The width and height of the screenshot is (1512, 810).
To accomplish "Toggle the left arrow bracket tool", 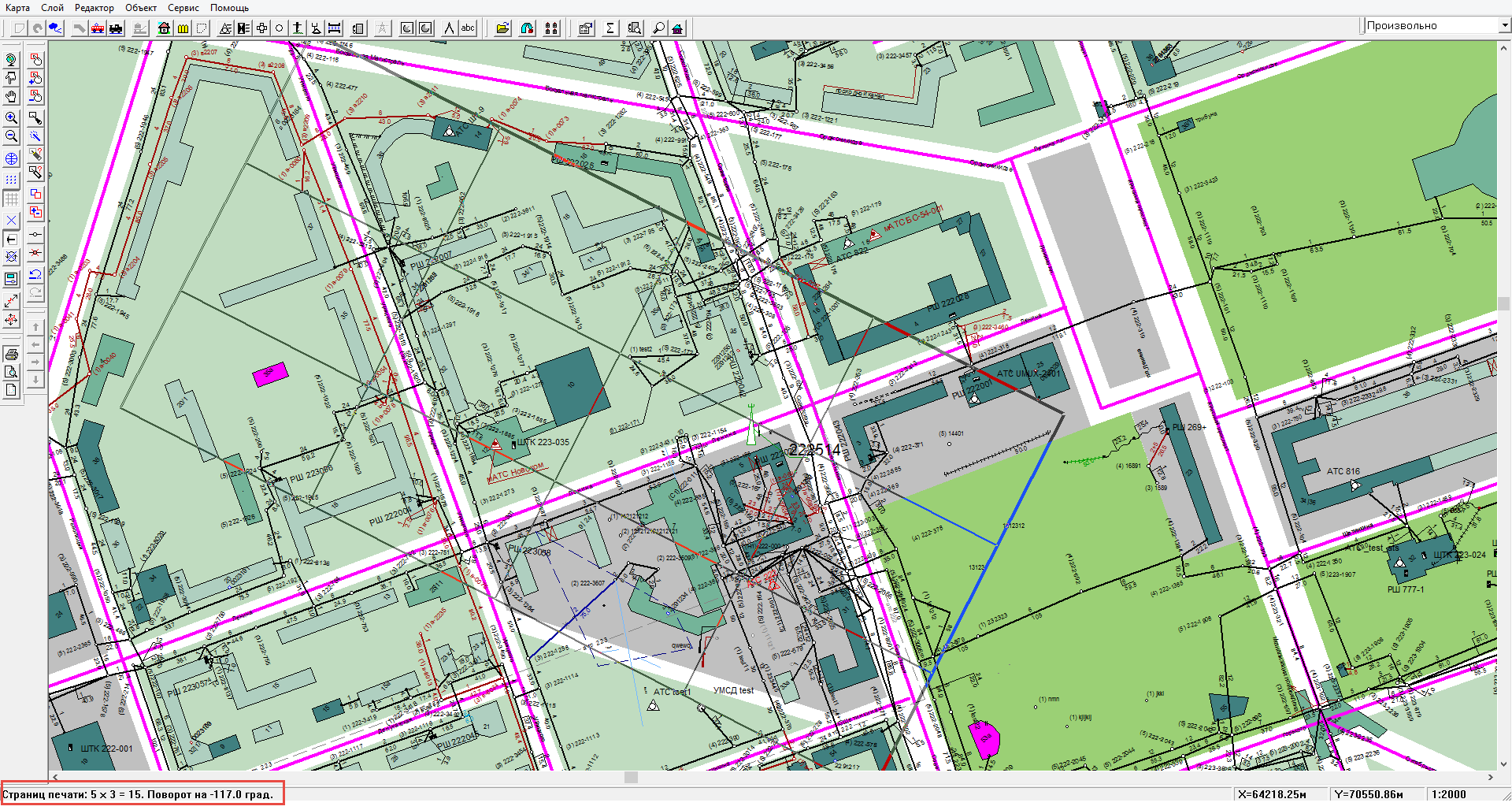I will [11, 239].
